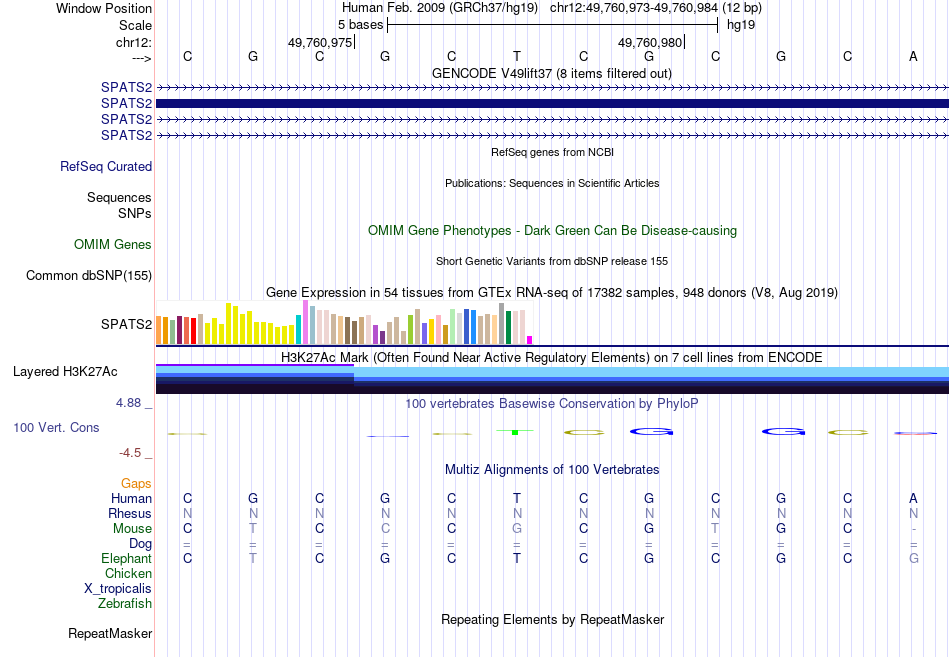Open RefSeq genes from NCBI title
Image resolution: width=950 pixels, height=657 pixels.
coord(552,152)
